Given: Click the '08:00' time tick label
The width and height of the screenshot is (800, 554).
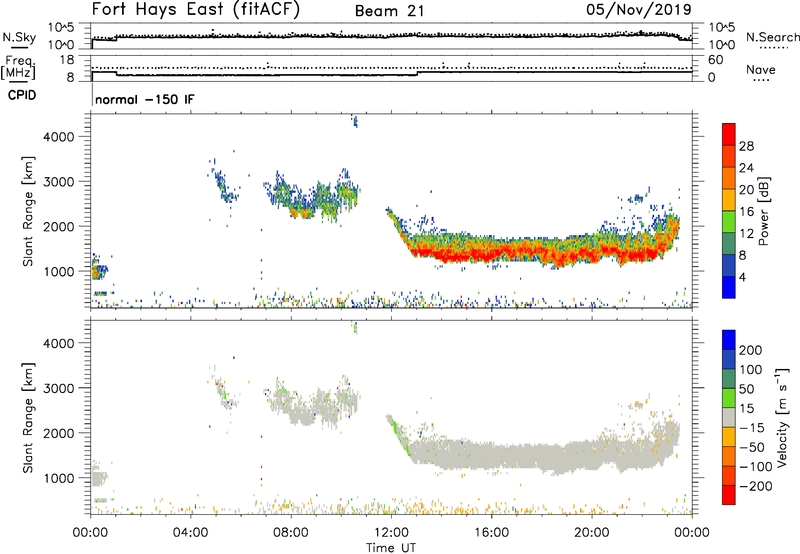Looking at the screenshot, I should coord(291,533).
